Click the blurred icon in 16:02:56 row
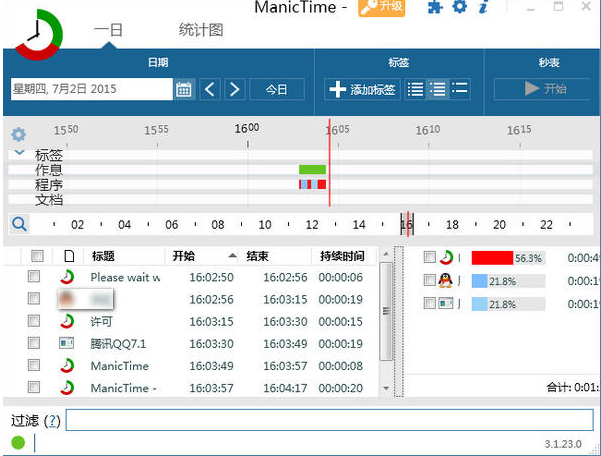Image resolution: width=601 pixels, height=456 pixels. click(66, 299)
